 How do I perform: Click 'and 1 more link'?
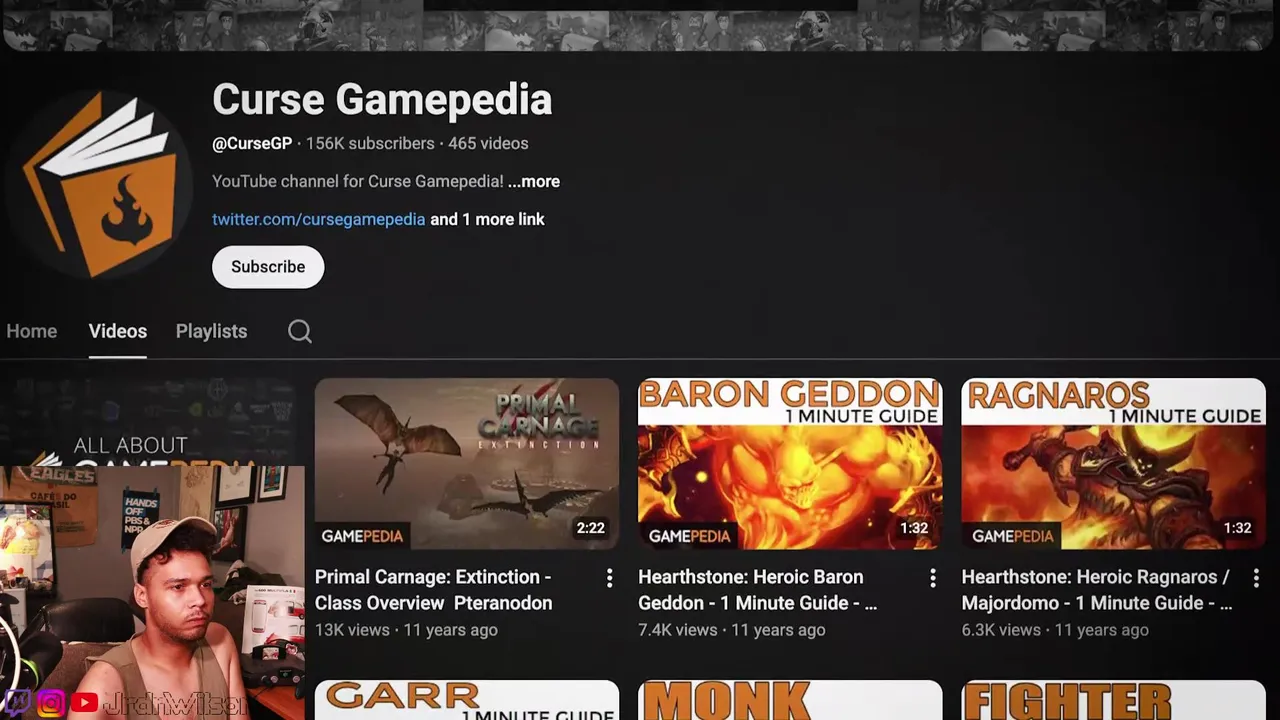(x=487, y=219)
